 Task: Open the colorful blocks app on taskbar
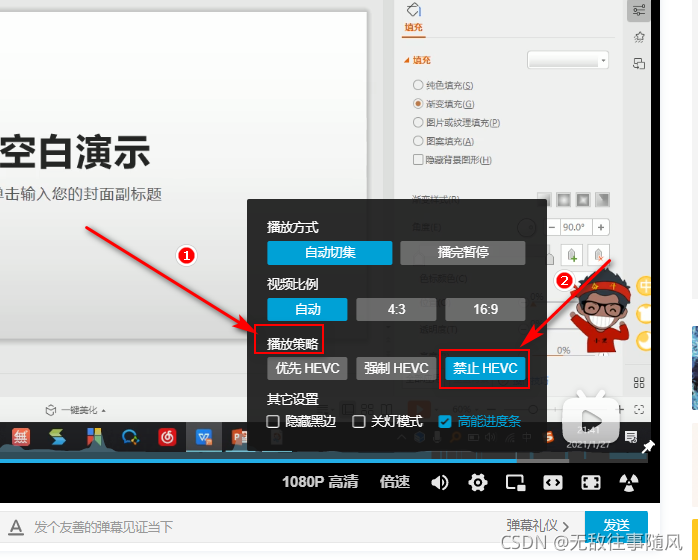(94, 437)
